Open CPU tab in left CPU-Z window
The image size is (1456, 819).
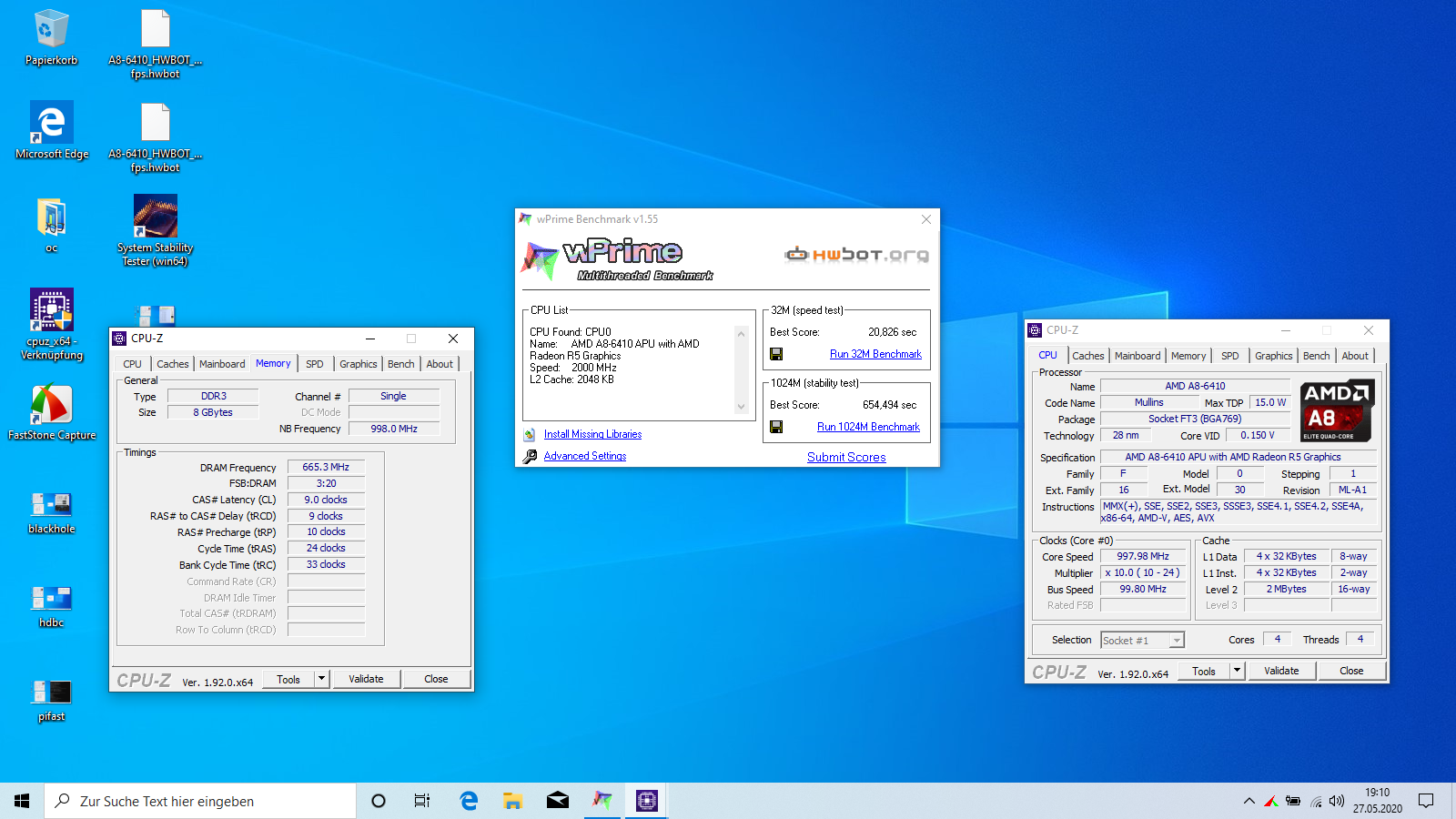133,364
